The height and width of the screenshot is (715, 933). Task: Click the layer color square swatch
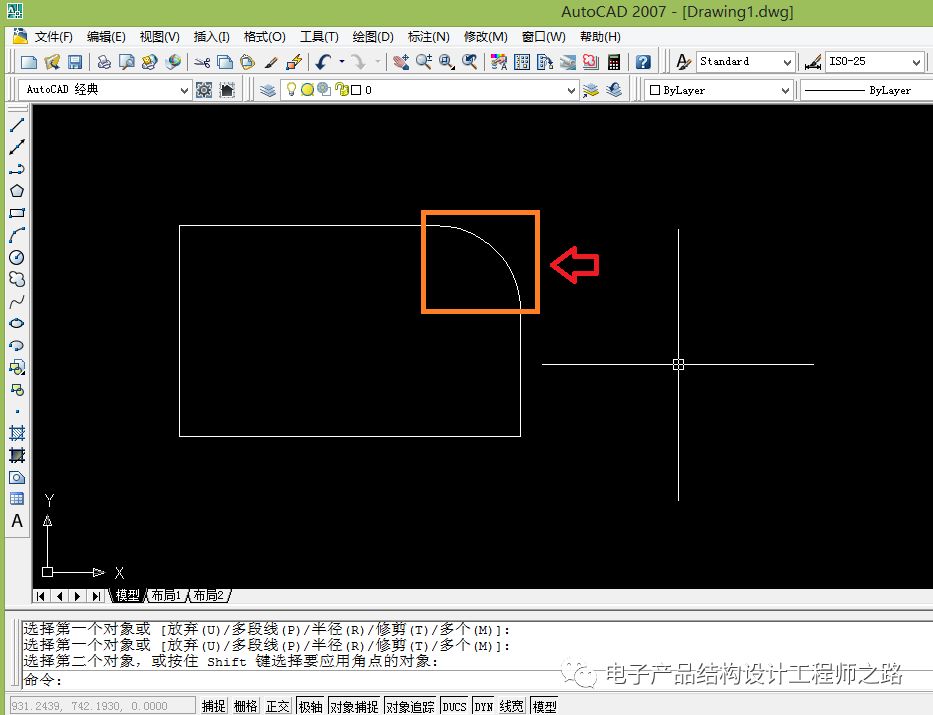point(356,90)
